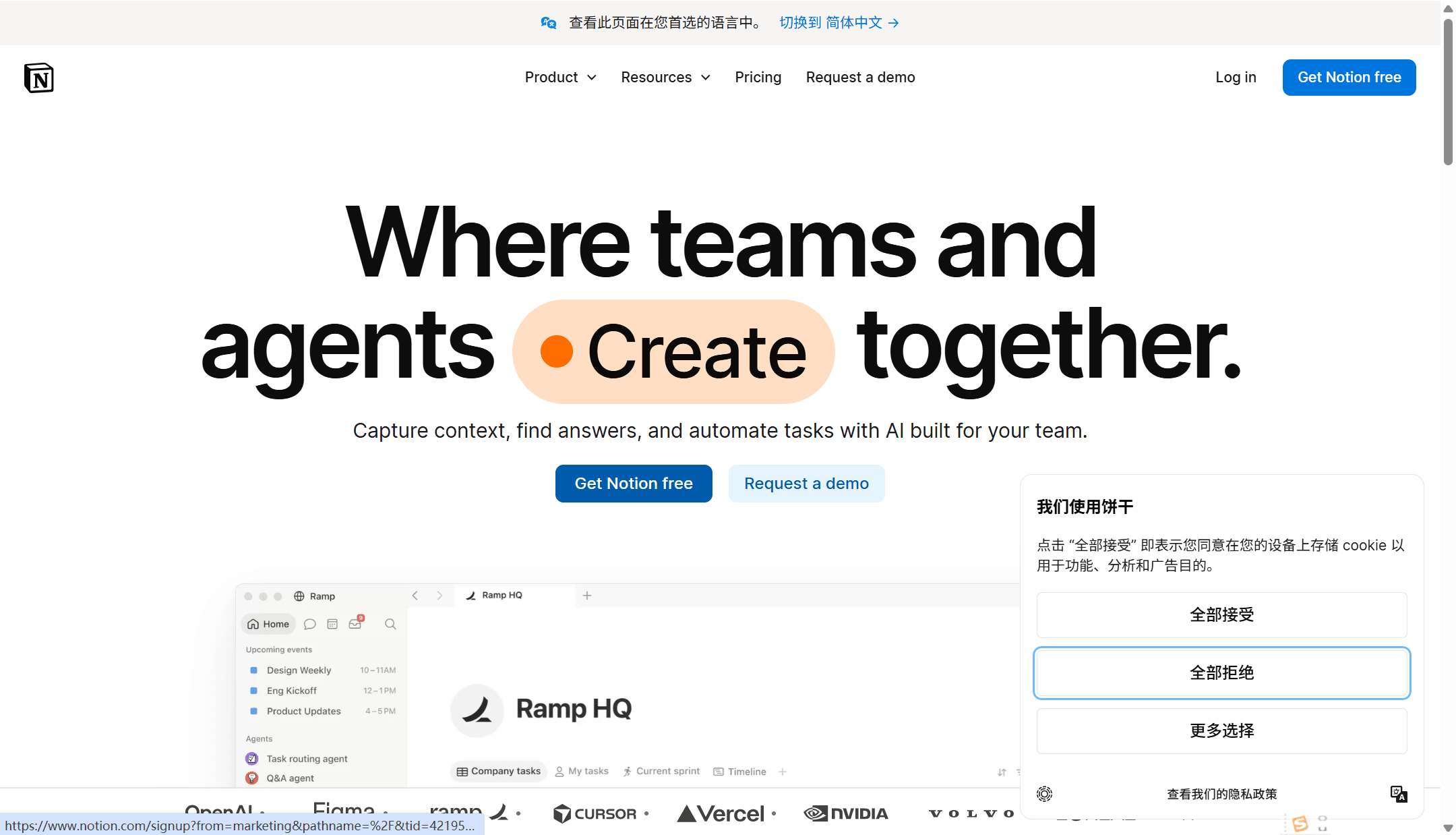Switch the page to 简体中文

[x=839, y=23]
